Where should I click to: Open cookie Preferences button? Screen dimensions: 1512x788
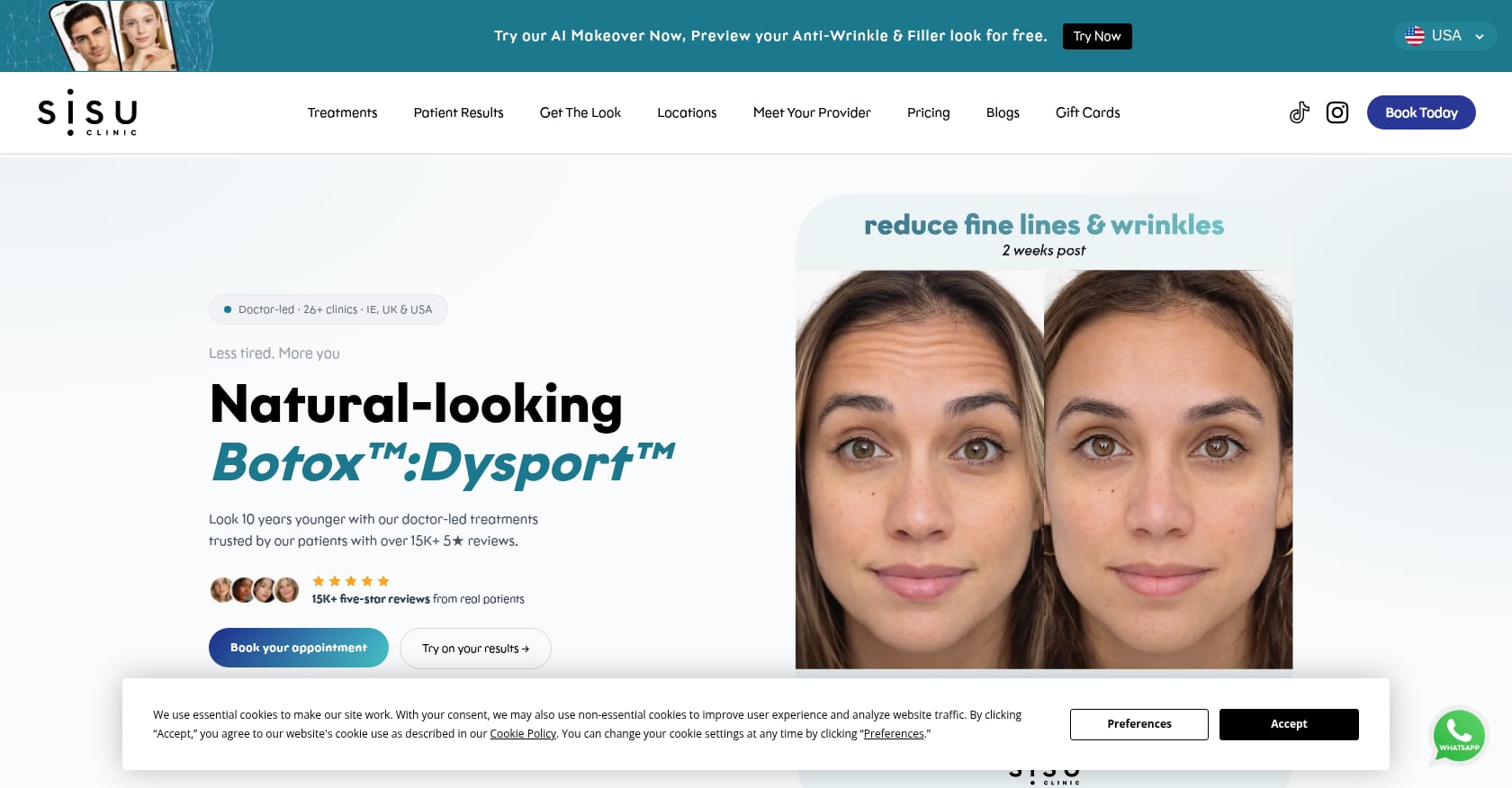pos(1139,724)
